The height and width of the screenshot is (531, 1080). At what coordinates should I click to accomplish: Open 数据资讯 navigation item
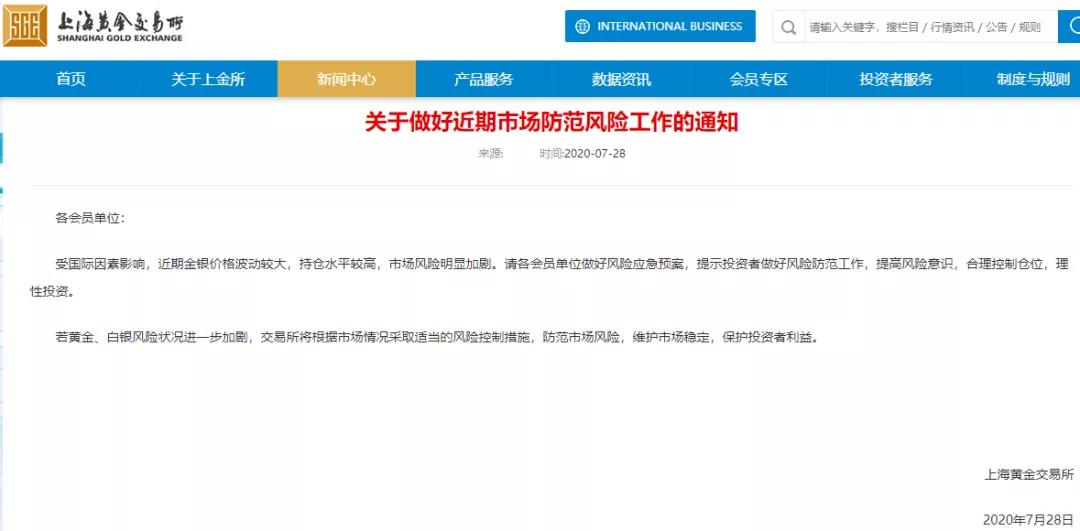pos(621,79)
